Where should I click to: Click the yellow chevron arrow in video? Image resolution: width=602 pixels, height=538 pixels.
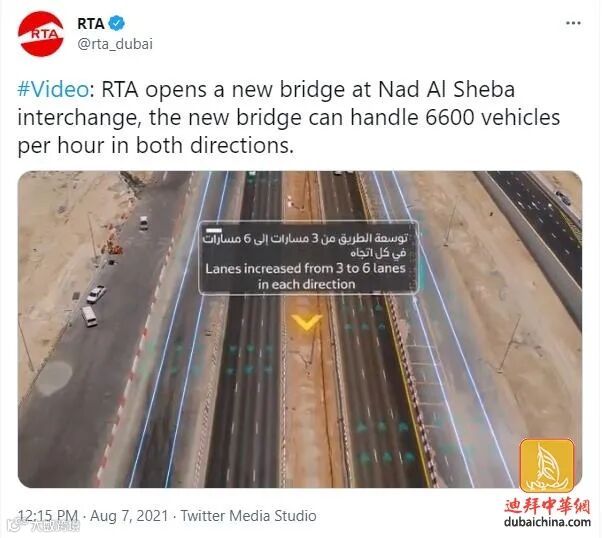306,322
